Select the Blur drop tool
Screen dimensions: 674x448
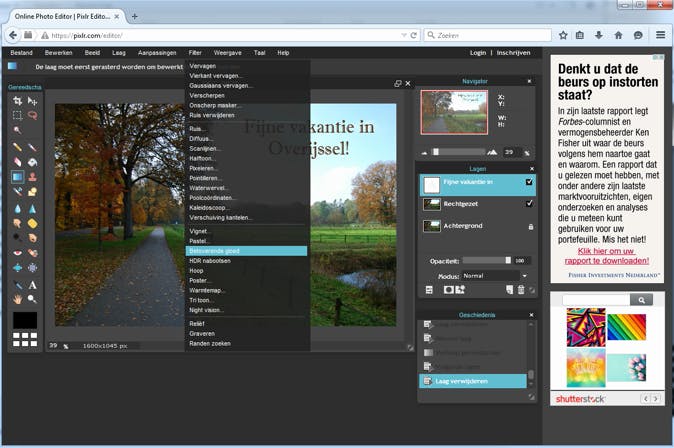tap(17, 209)
